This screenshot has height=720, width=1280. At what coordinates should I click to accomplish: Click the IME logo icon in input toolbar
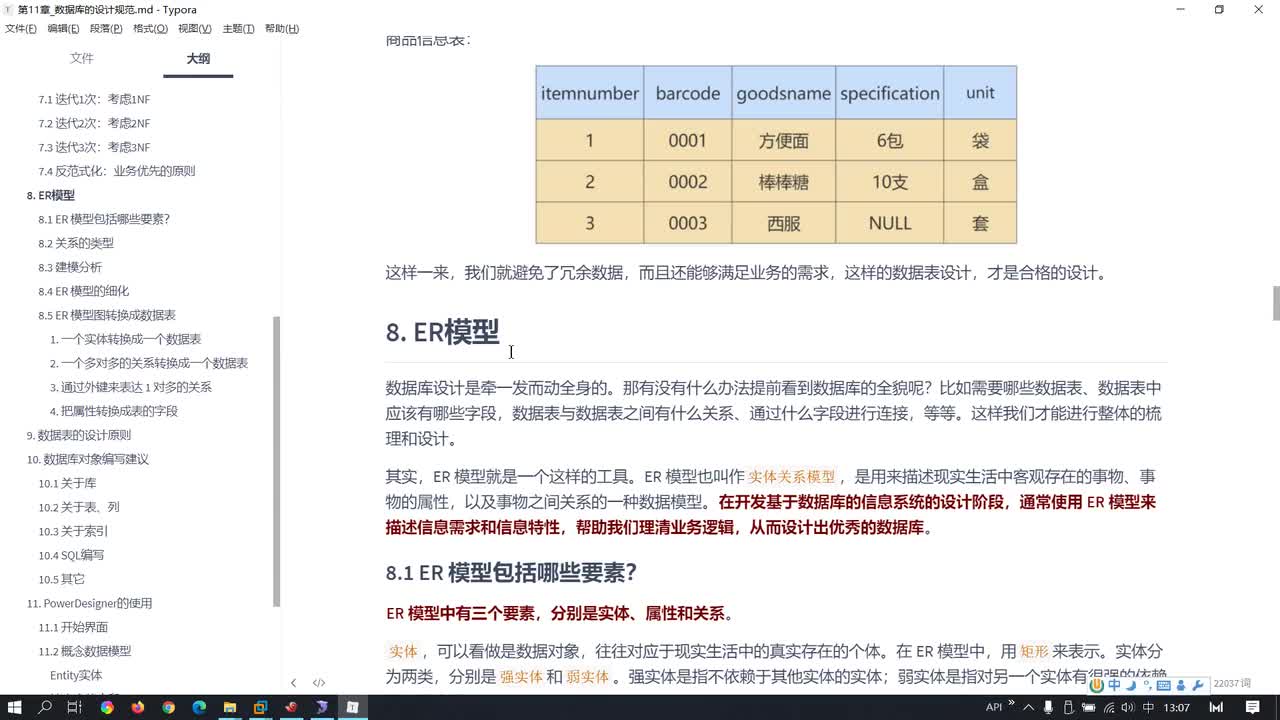pos(1097,685)
